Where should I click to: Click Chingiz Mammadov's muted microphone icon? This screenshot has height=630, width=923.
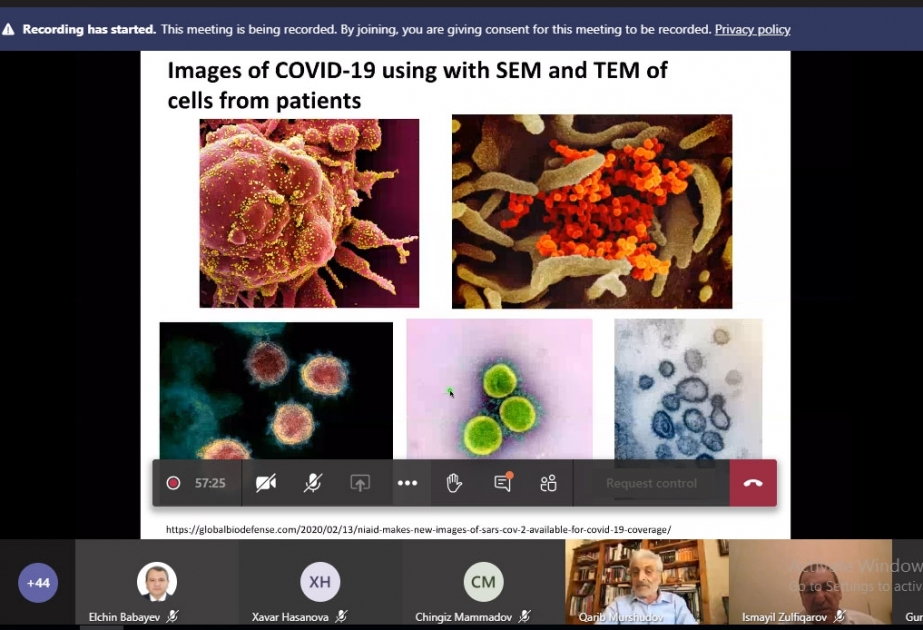[x=524, y=616]
